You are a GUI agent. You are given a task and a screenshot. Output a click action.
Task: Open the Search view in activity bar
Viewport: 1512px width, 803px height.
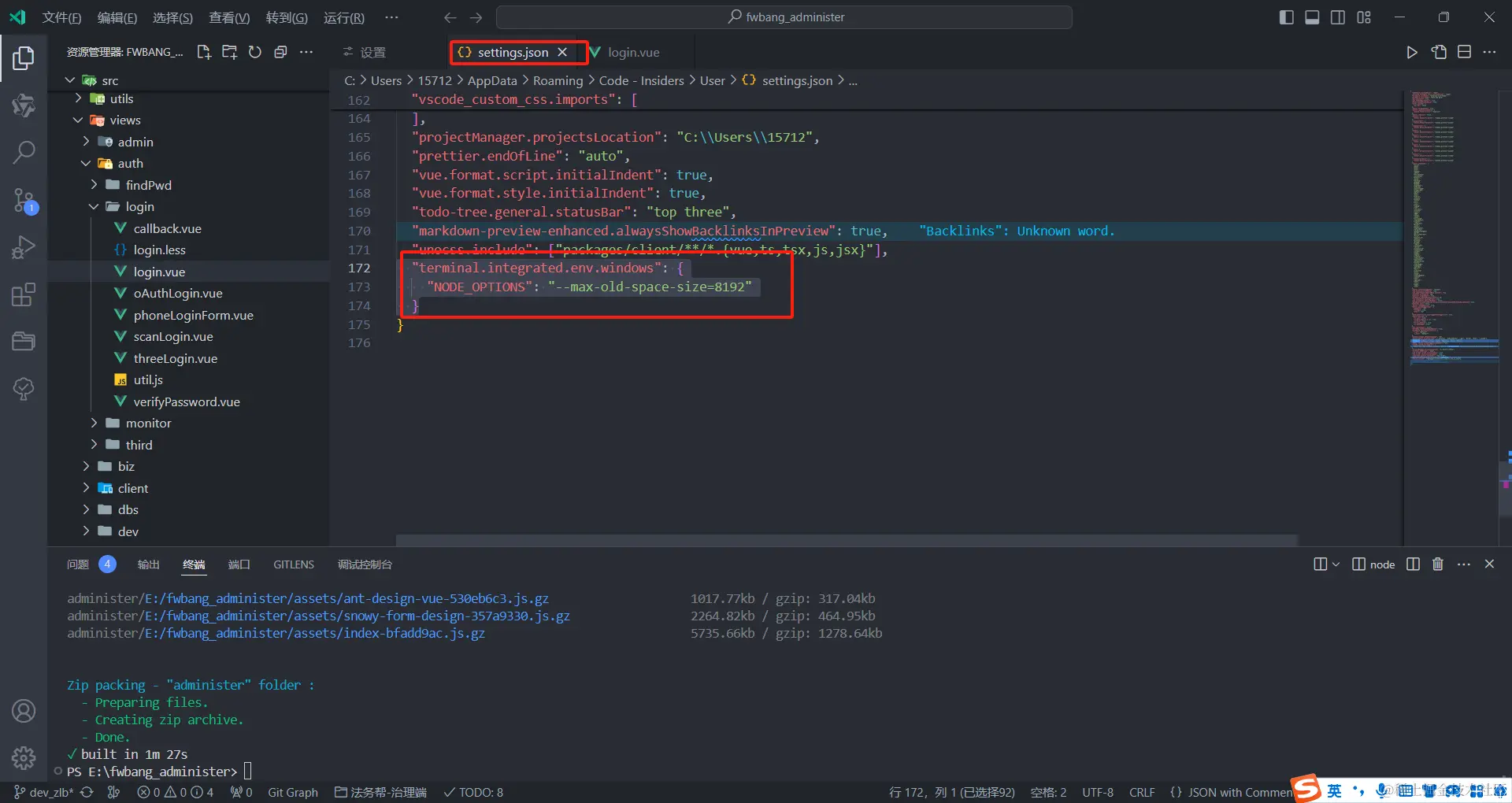coord(24,152)
